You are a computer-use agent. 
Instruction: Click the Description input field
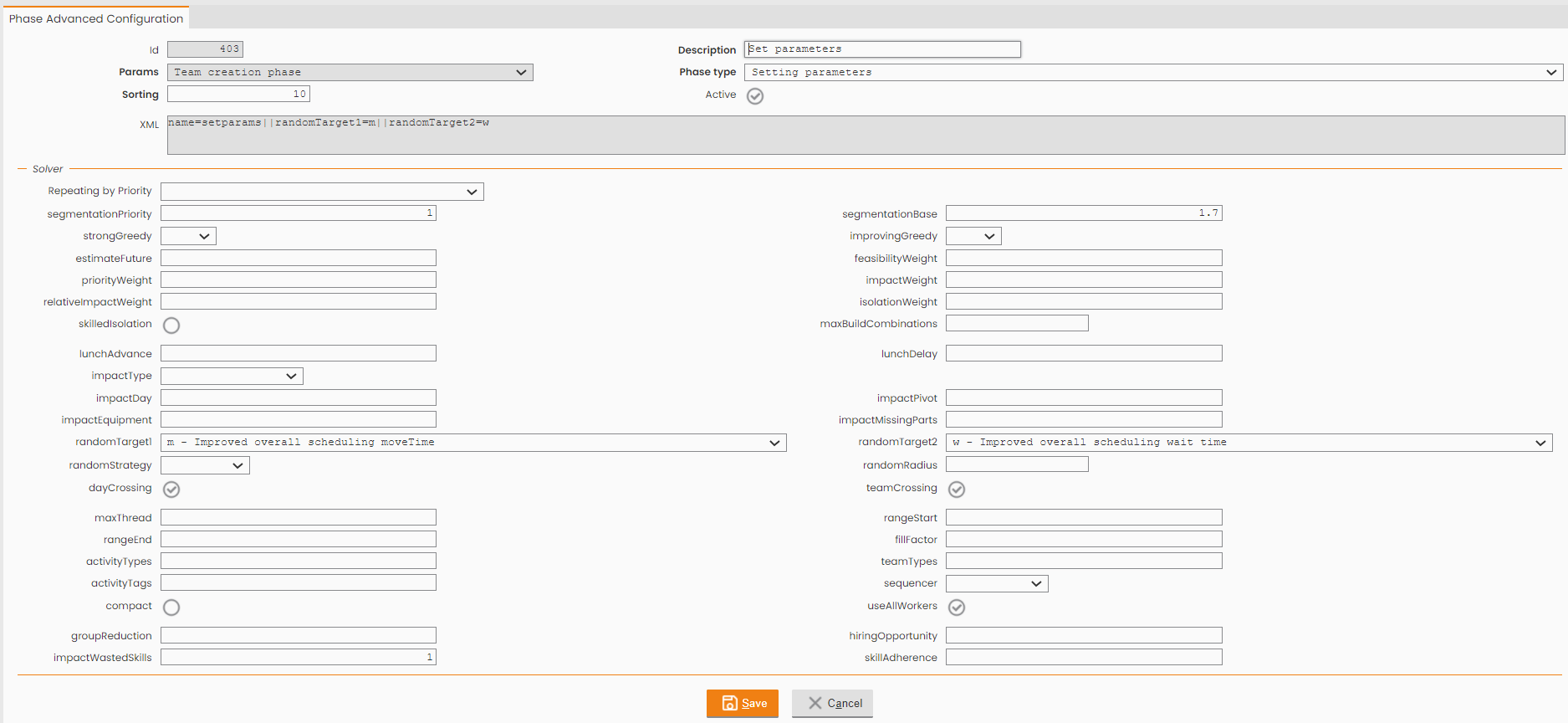(x=882, y=49)
